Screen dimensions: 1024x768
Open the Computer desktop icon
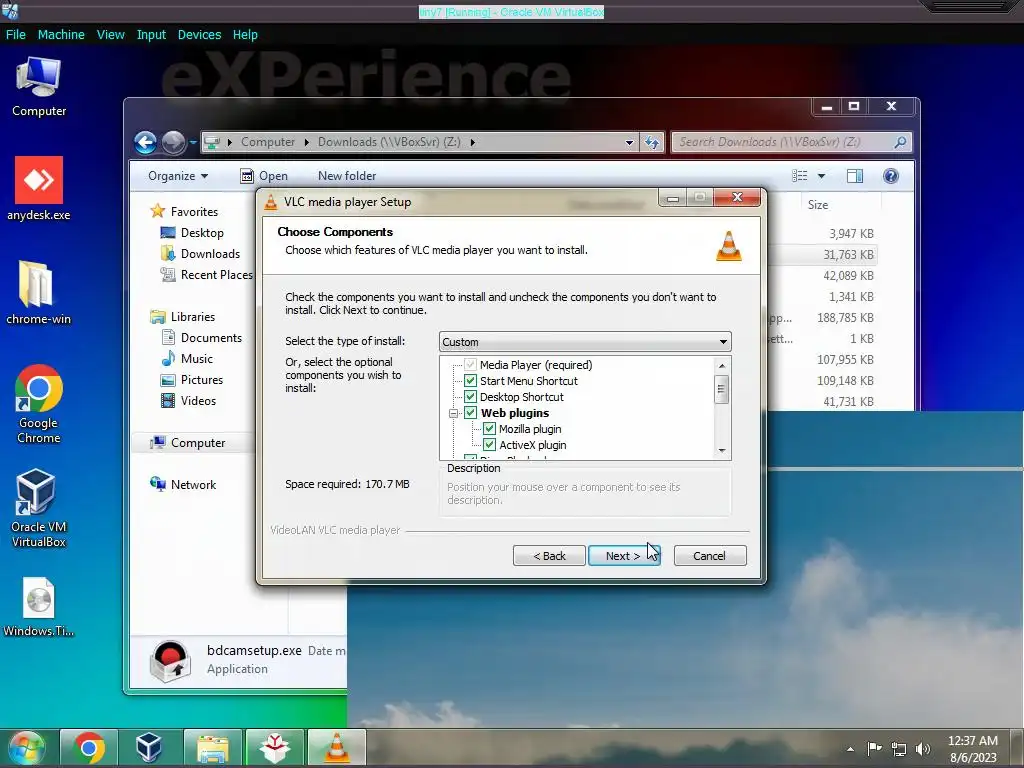click(39, 87)
